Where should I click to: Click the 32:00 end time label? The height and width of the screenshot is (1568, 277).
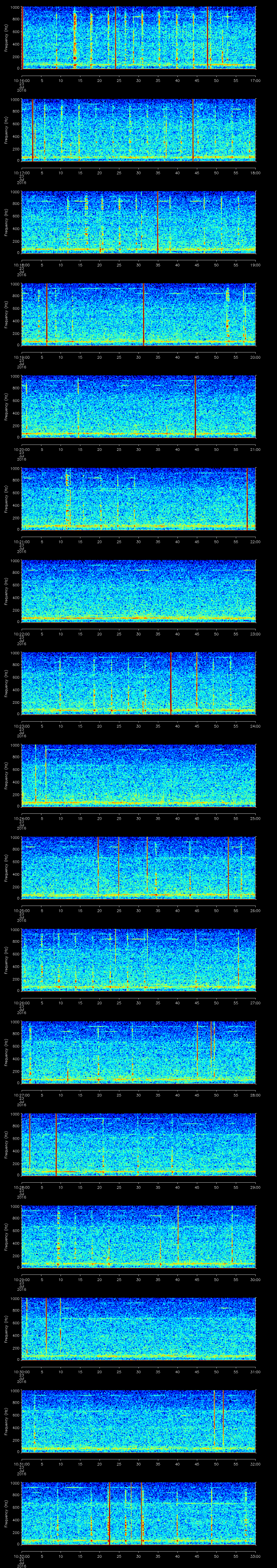255,1464
